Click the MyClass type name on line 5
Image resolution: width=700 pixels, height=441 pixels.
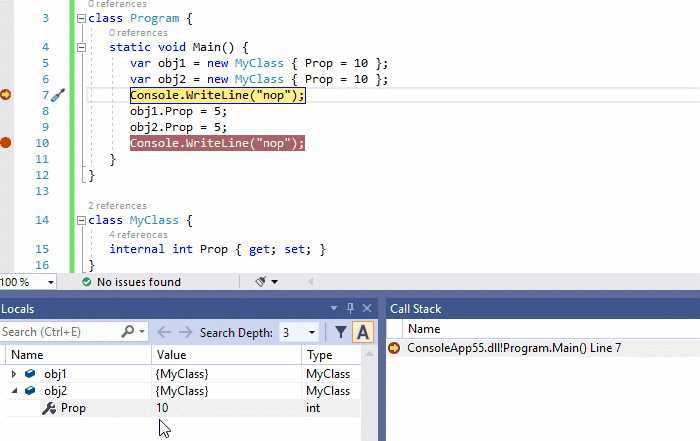[x=259, y=63]
